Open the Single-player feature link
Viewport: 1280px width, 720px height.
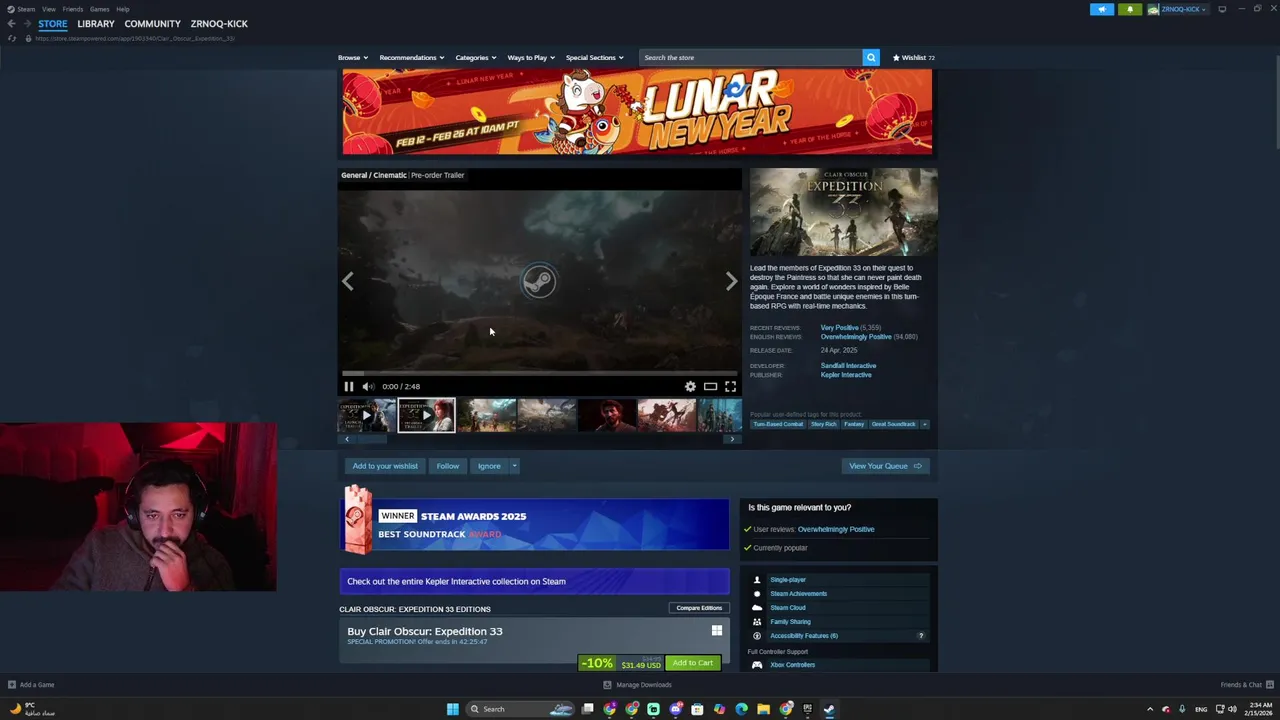click(x=788, y=580)
